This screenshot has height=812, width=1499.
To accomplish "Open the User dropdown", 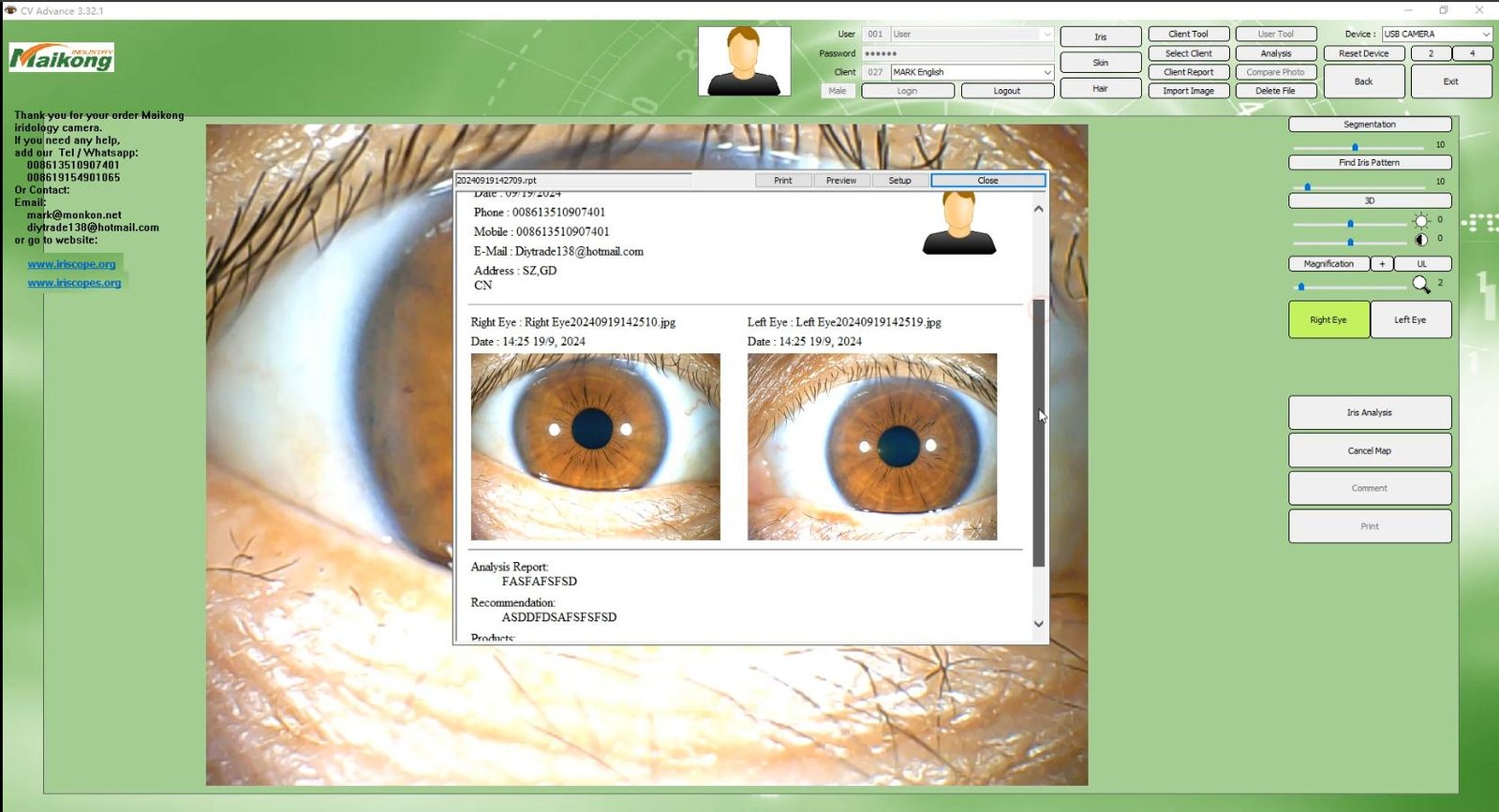I will [x=972, y=34].
